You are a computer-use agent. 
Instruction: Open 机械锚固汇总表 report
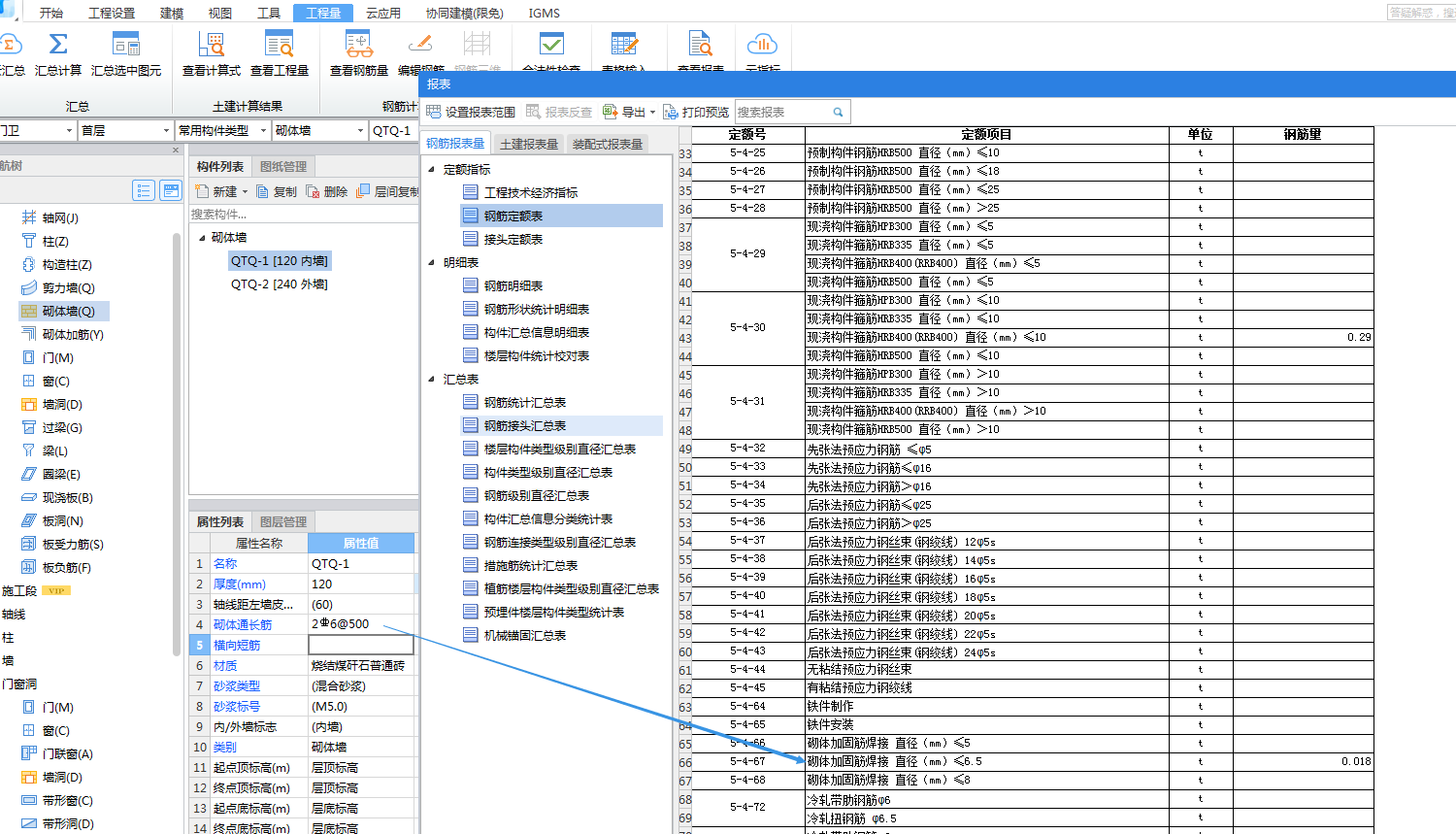coord(525,635)
